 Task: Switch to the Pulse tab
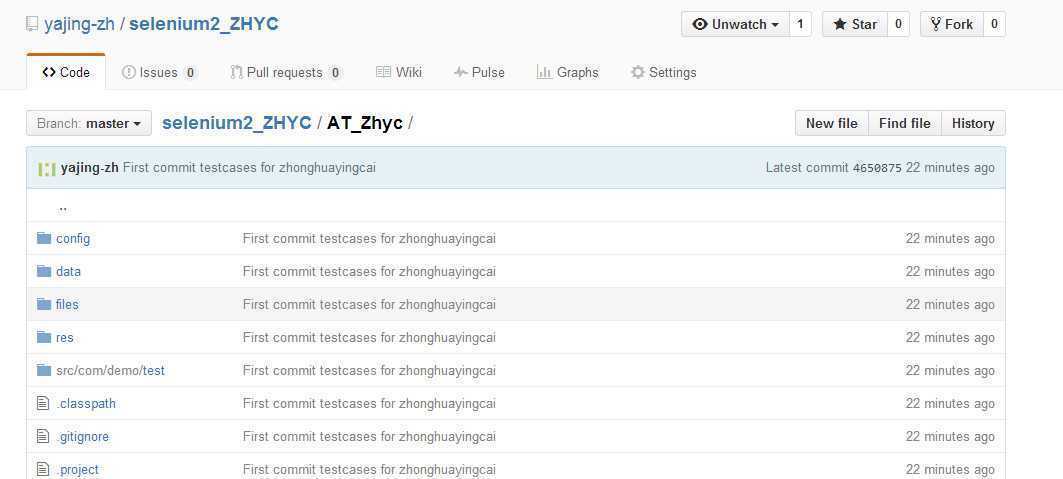[x=479, y=72]
